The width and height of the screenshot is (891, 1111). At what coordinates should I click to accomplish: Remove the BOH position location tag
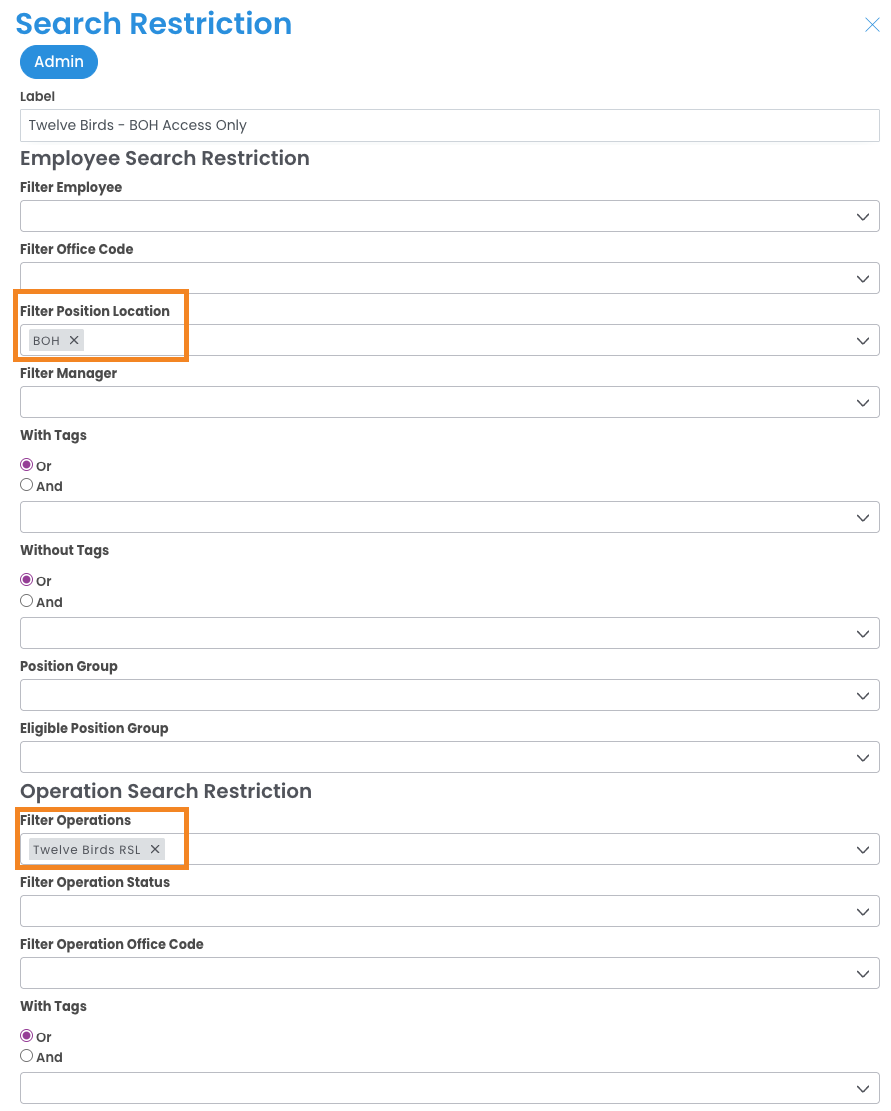[x=74, y=340]
